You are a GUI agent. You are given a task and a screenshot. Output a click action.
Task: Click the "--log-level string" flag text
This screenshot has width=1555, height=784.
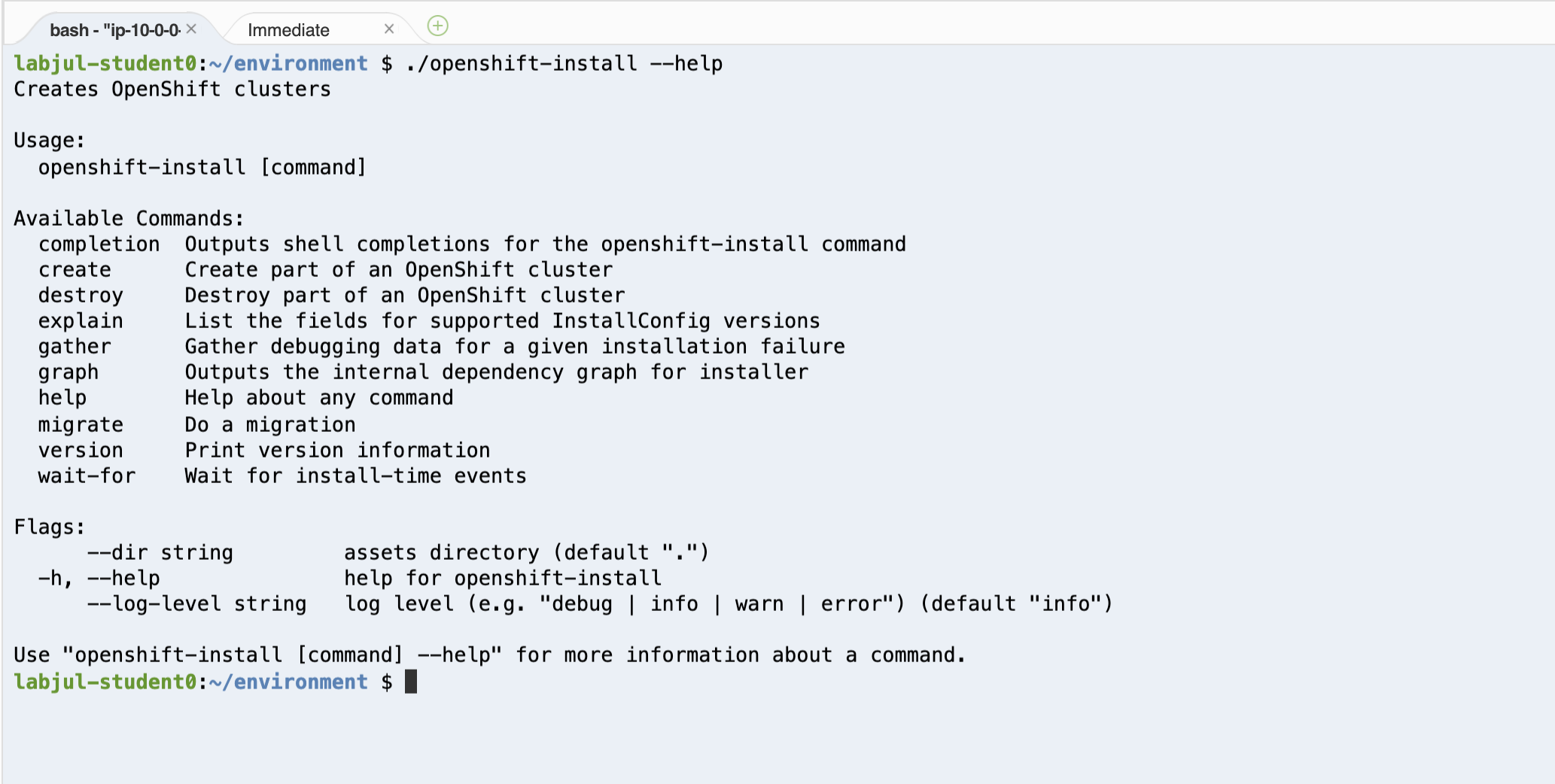[197, 604]
